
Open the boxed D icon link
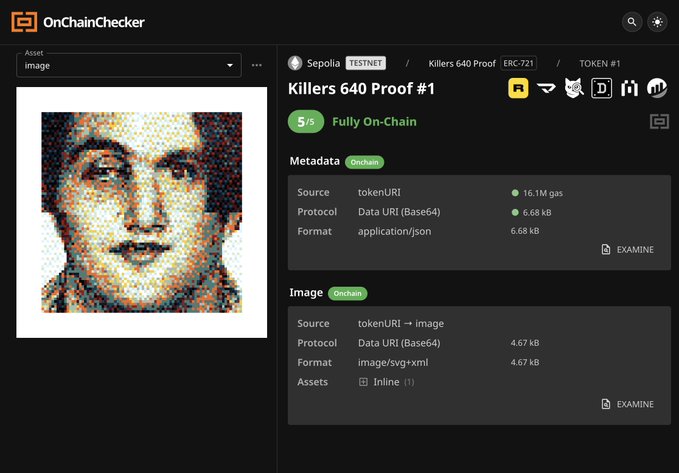(601, 88)
